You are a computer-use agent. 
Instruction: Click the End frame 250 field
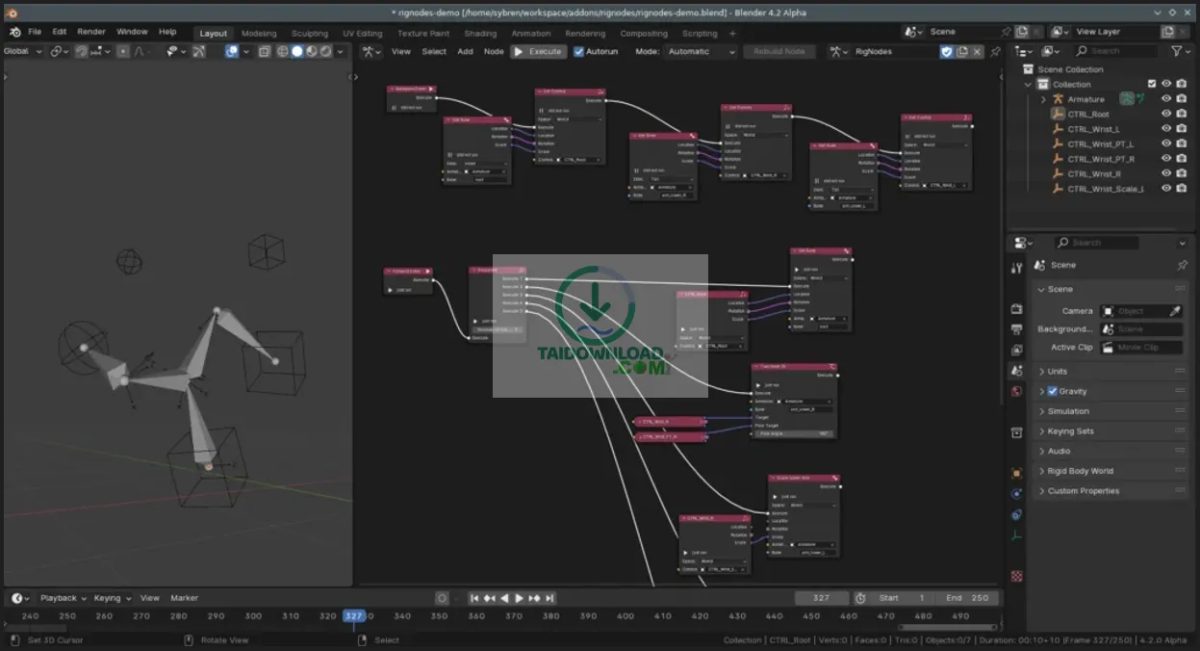968,598
